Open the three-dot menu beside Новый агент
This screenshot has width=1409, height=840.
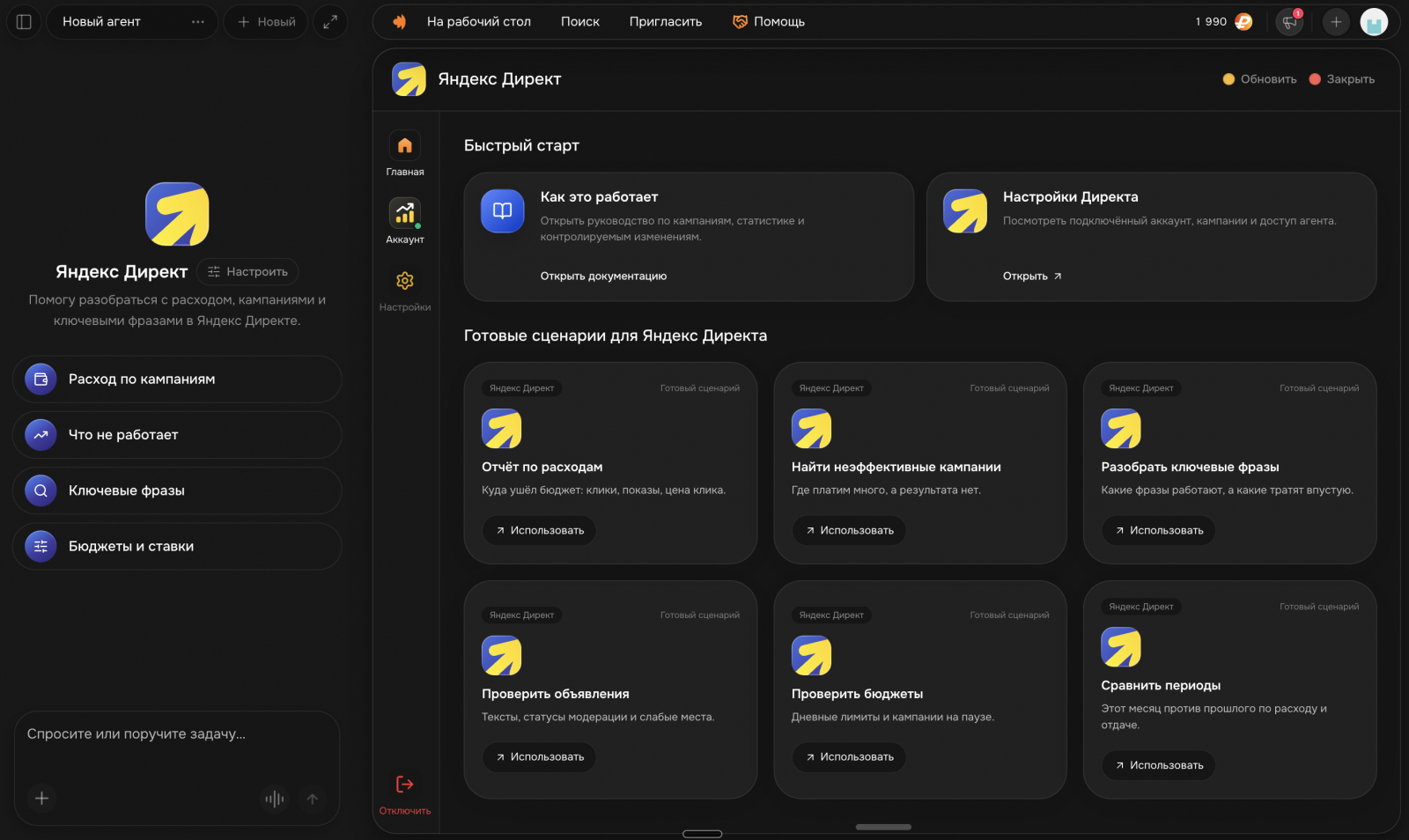(x=198, y=22)
